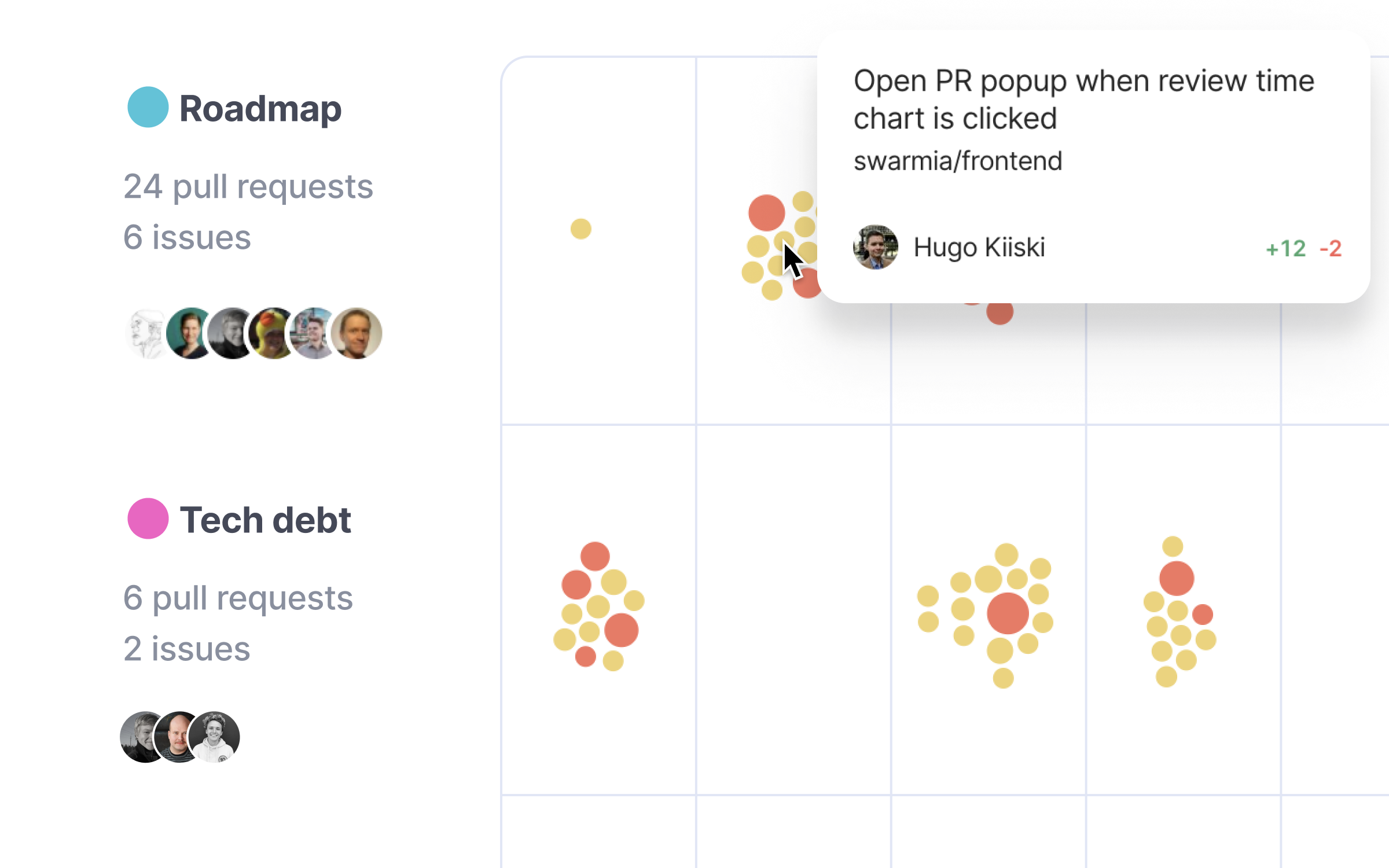Click the "2 issues" Tech debt count
This screenshot has height=868, width=1389.
point(187,649)
